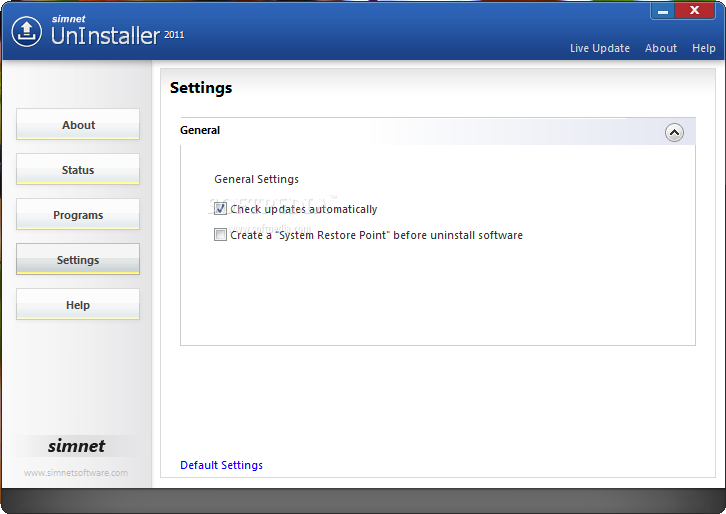This screenshot has width=726, height=514.
Task: Close the UnInstaller window
Action: [695, 11]
